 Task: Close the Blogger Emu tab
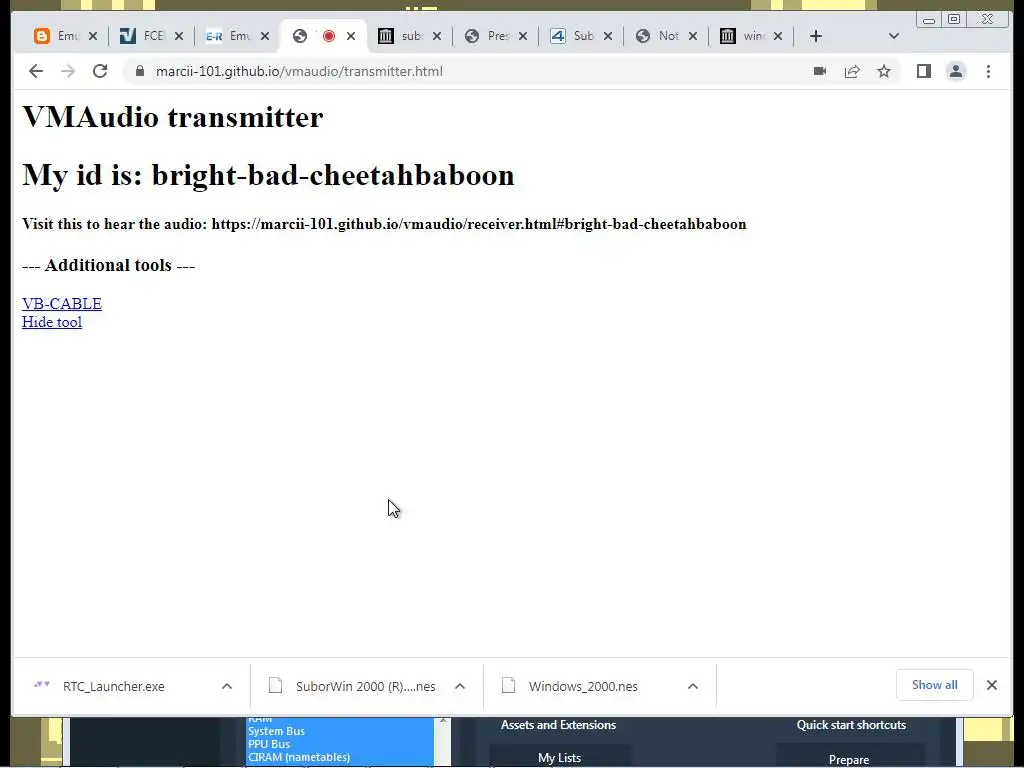point(93,36)
